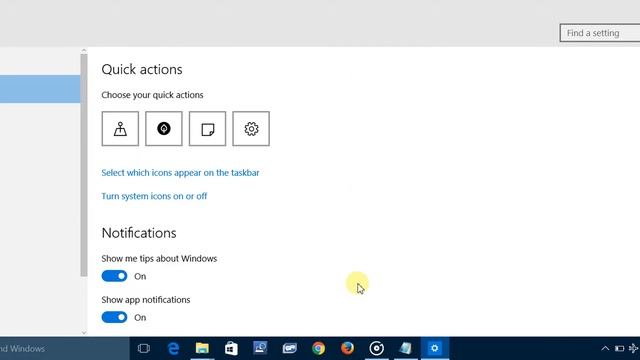Image resolution: width=640 pixels, height=360 pixels.
Task: Click the active Settings gear taskbar icon
Action: 435,349
